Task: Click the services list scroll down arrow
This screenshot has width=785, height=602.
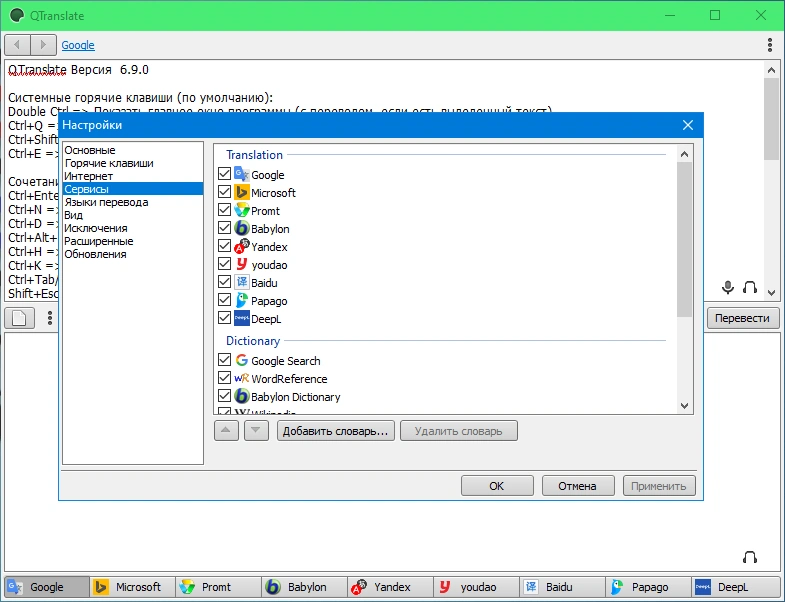Action: pos(684,406)
